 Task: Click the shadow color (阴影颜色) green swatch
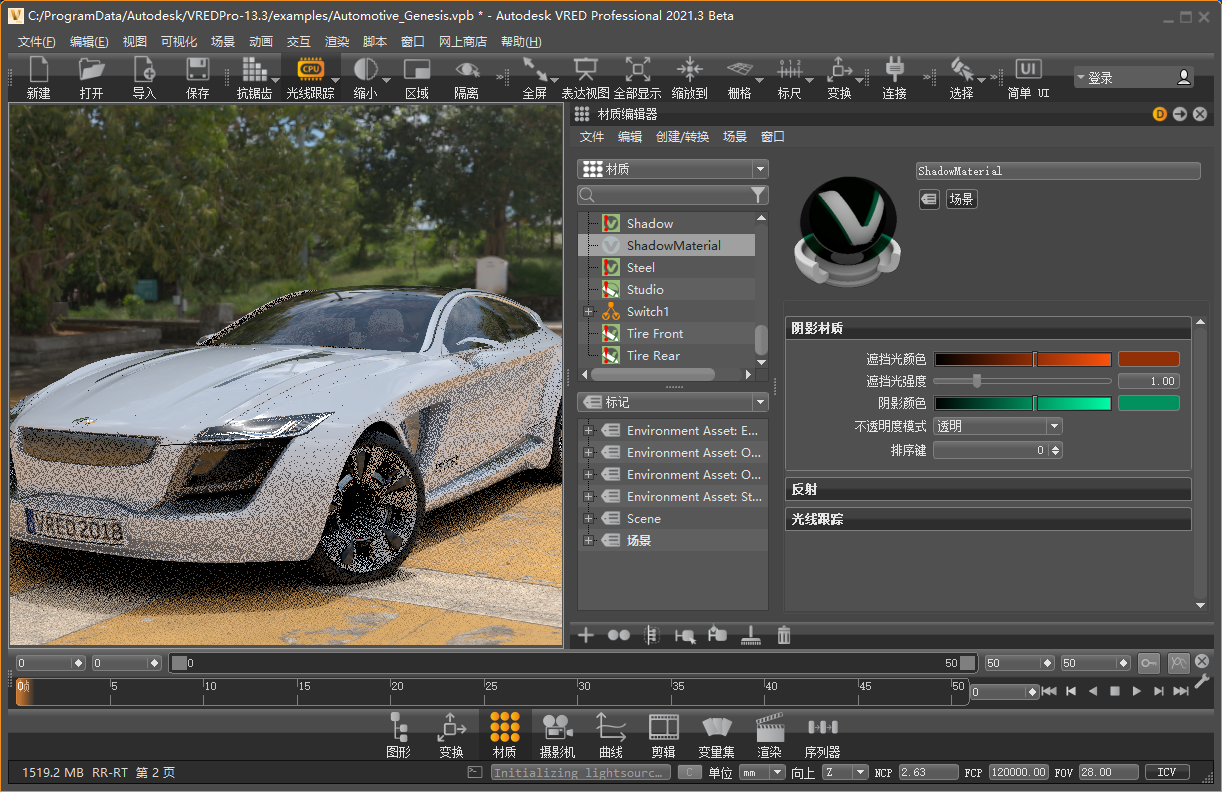click(1148, 403)
